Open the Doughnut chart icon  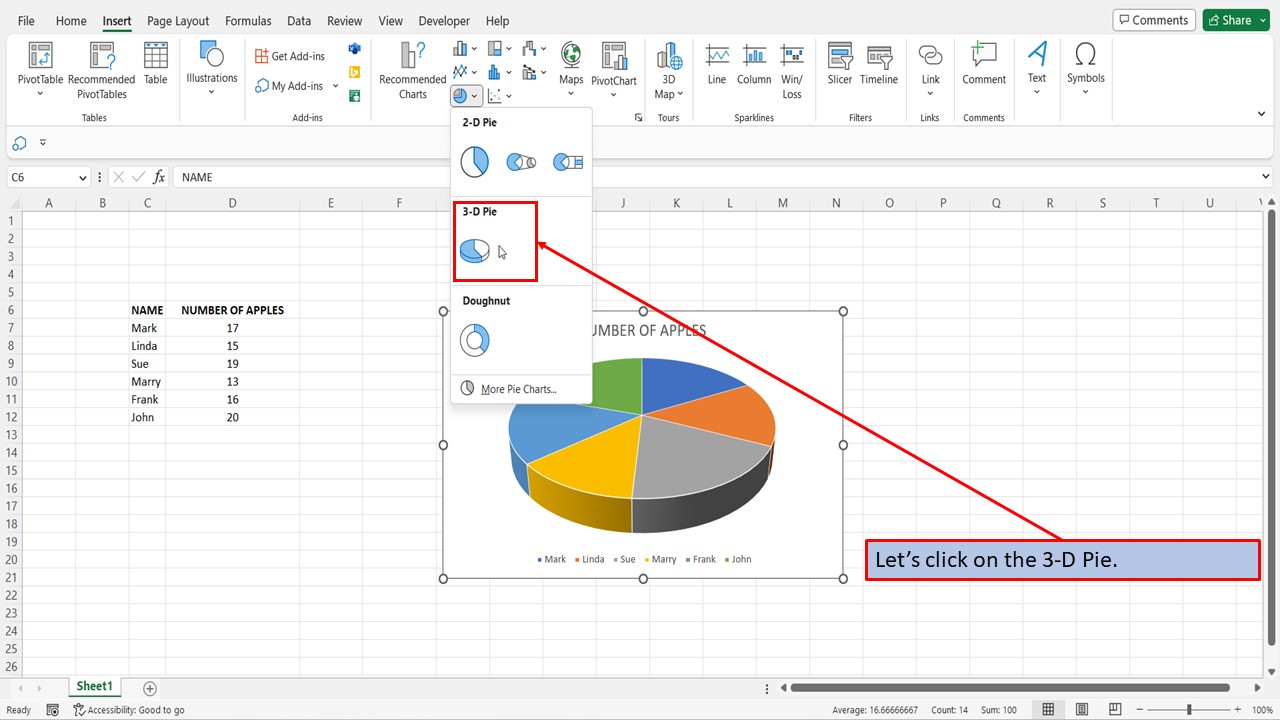474,340
